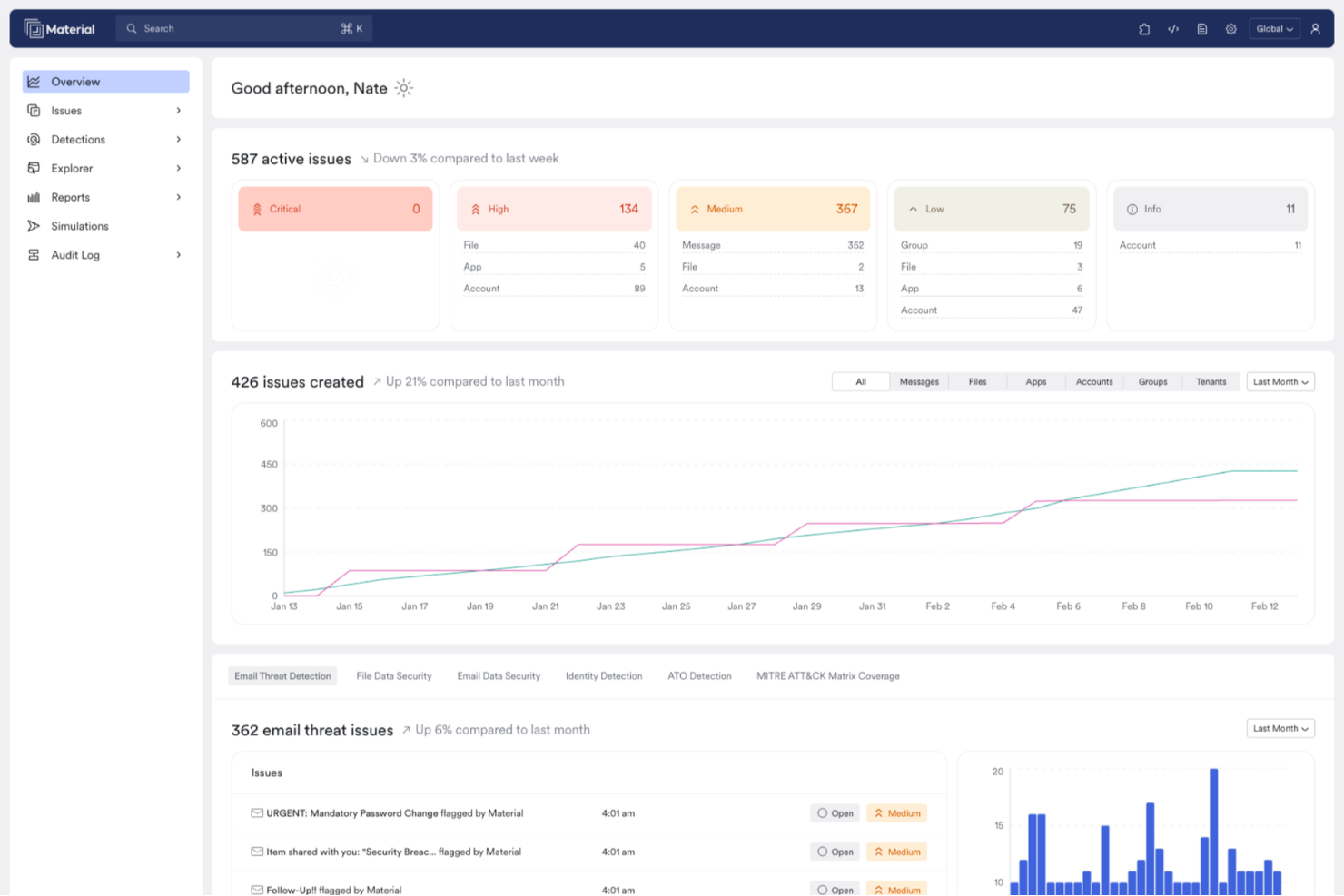Click the code snippet icon in the header
The height and width of the screenshot is (896, 1344).
[1173, 28]
